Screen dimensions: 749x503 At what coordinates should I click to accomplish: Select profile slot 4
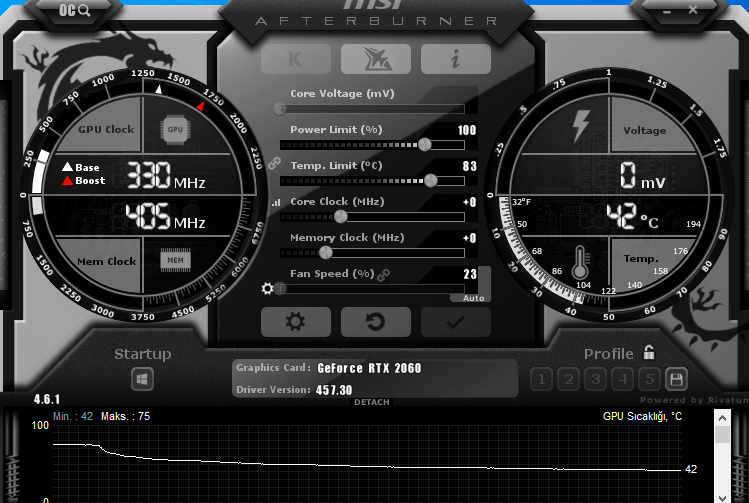622,380
